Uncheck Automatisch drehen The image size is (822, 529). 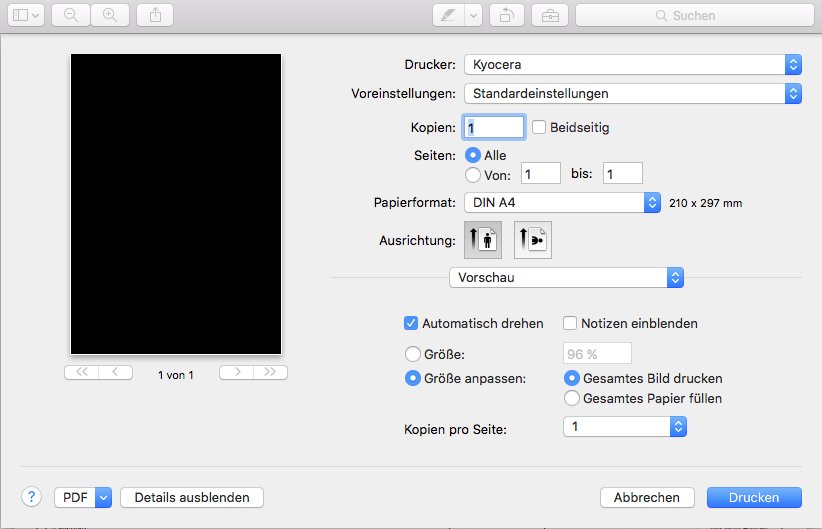(x=411, y=323)
